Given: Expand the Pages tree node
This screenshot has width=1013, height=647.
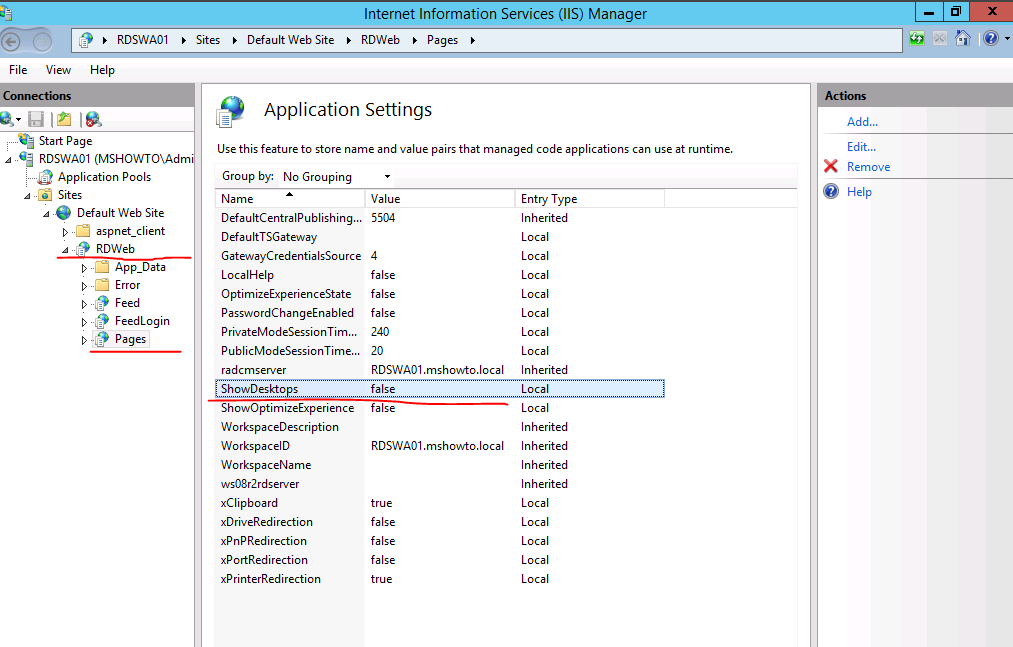Looking at the screenshot, I should coord(84,340).
